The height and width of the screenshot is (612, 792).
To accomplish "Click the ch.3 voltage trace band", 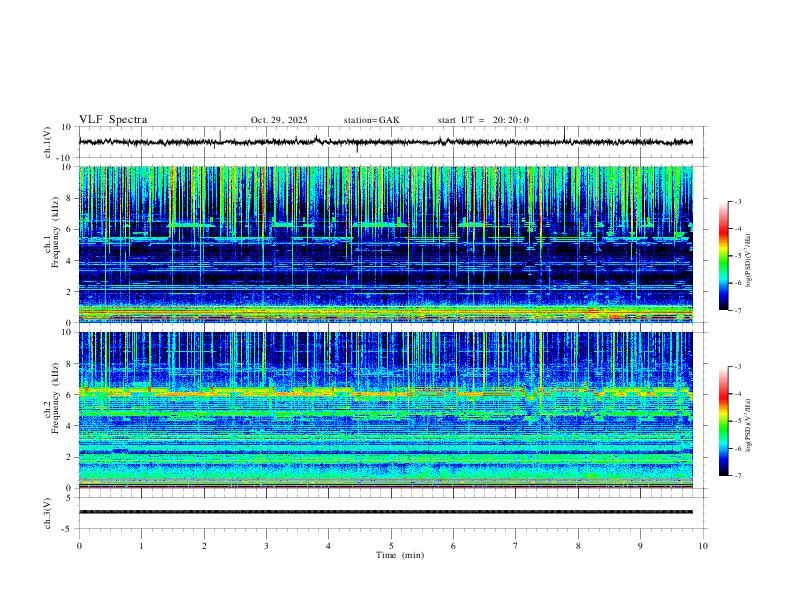I will click(x=385, y=512).
